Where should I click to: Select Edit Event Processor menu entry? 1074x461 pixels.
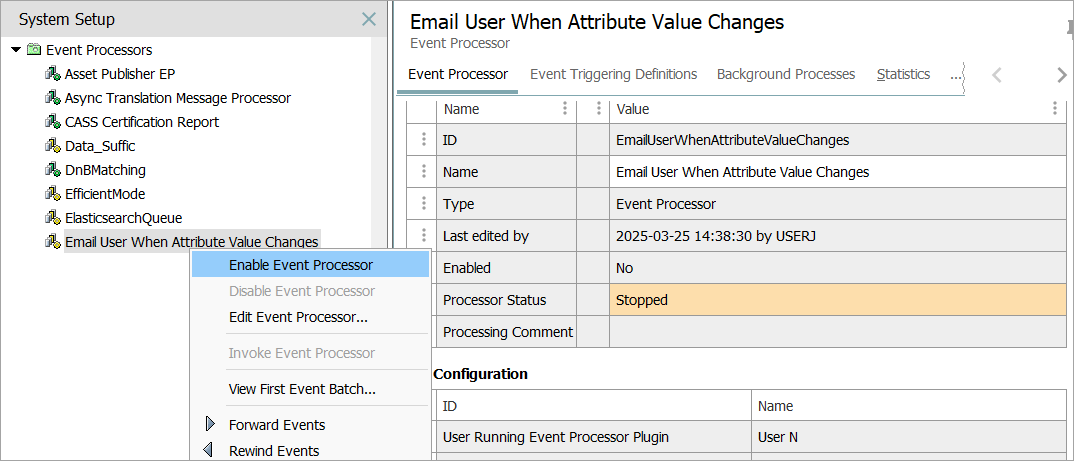click(298, 317)
